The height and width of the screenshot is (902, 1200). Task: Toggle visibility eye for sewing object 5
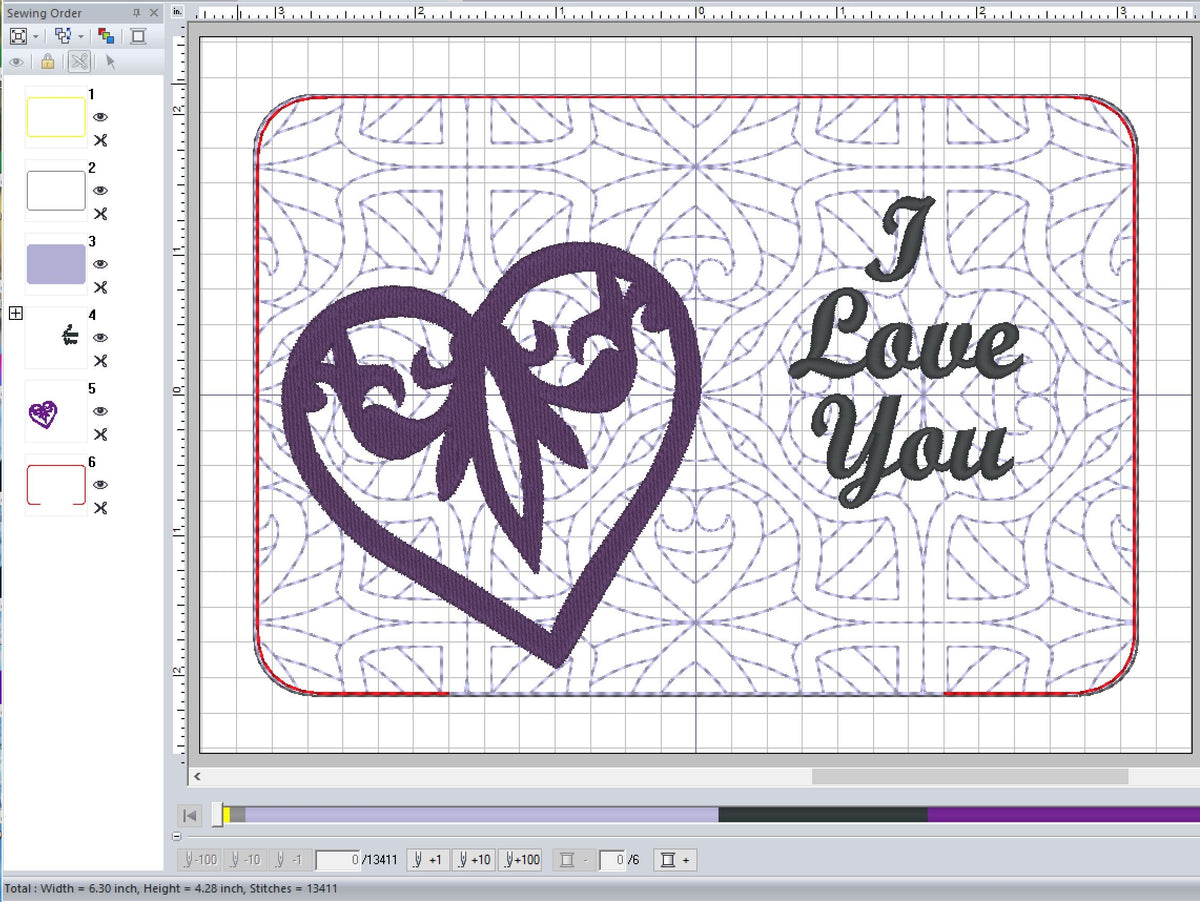pos(100,411)
